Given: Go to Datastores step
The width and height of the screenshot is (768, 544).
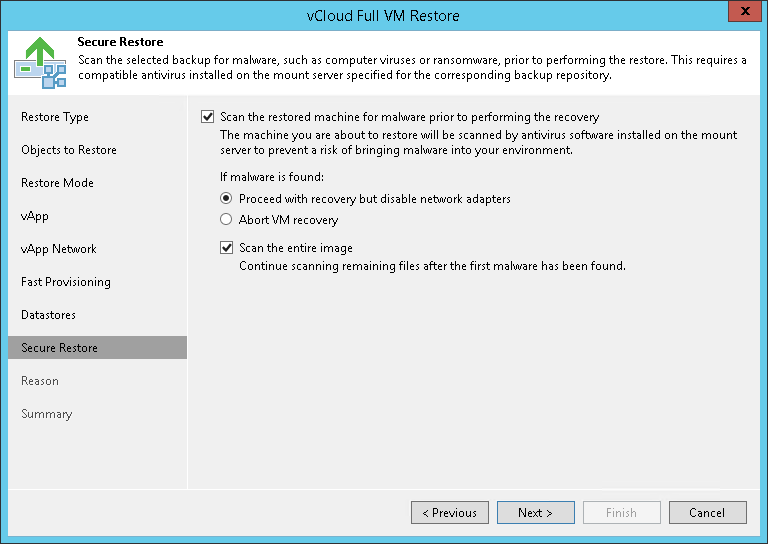Looking at the screenshot, I should [x=48, y=315].
